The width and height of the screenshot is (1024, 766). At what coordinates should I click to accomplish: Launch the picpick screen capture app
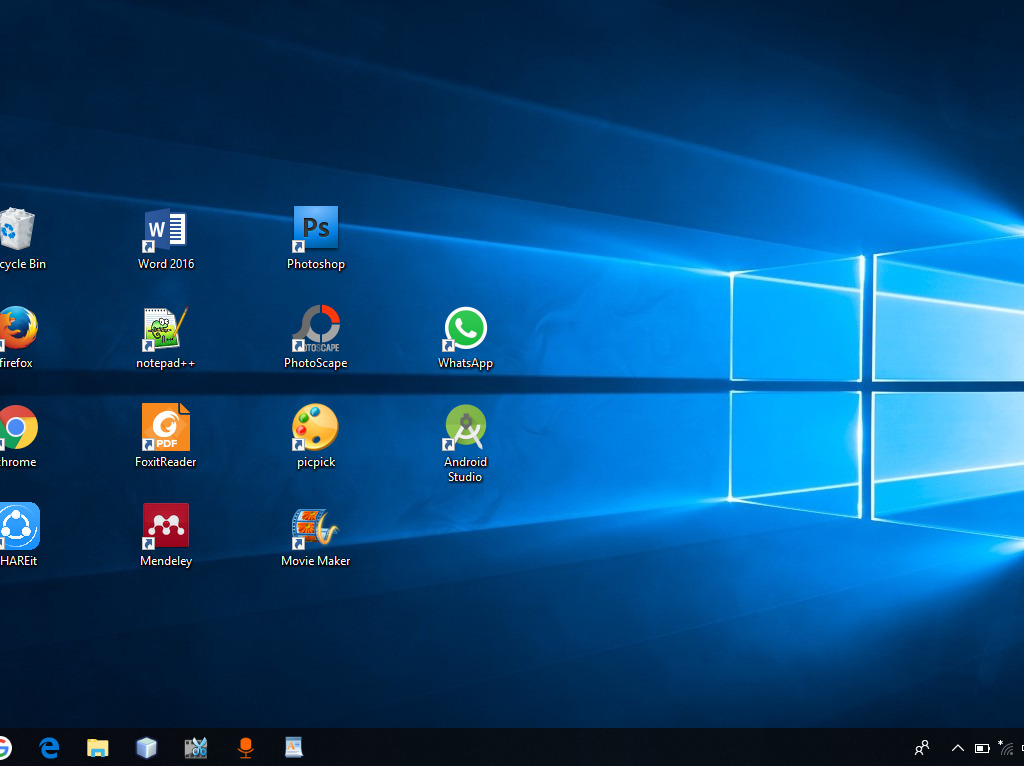pyautogui.click(x=315, y=425)
